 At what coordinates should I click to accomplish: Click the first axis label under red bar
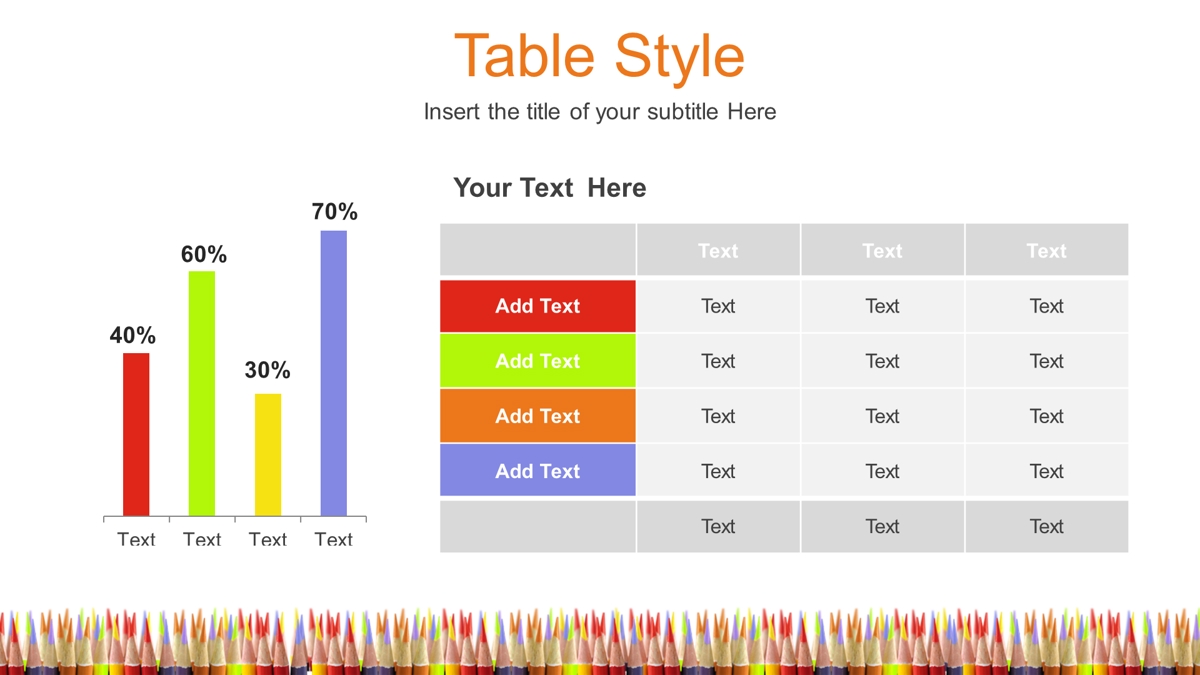point(136,539)
